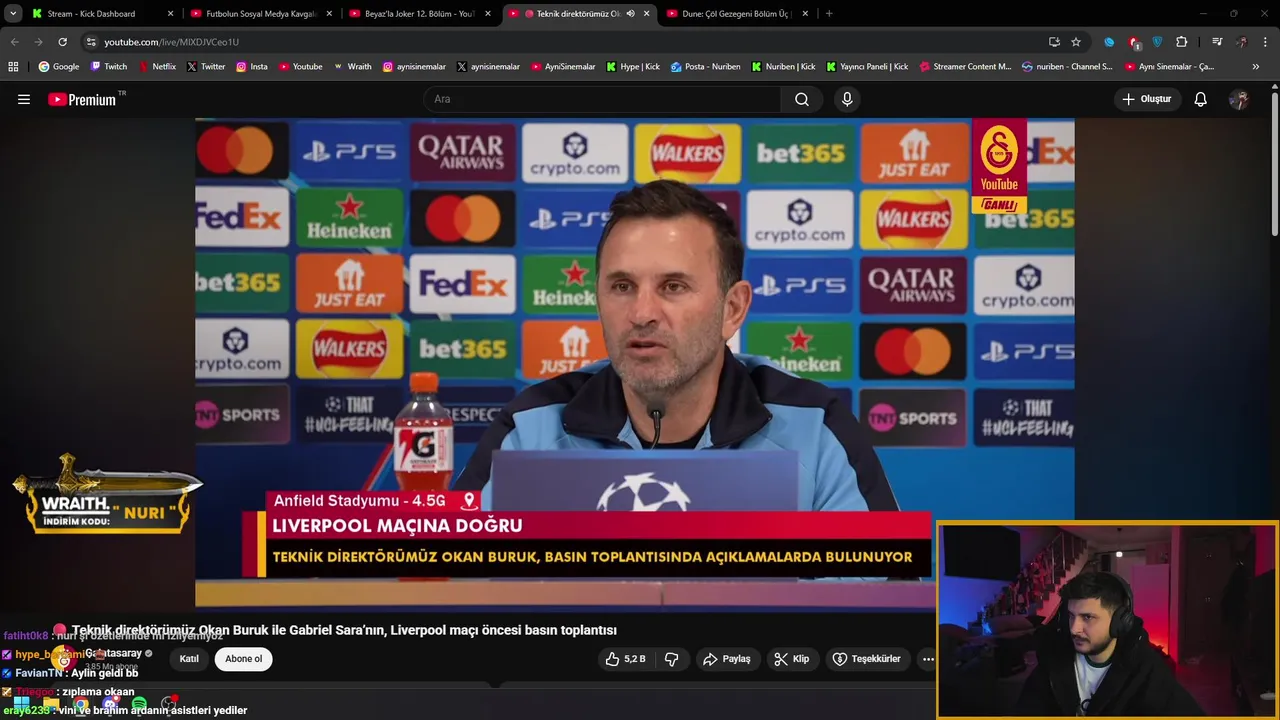
Task: Reload the current page
Action: 62,42
